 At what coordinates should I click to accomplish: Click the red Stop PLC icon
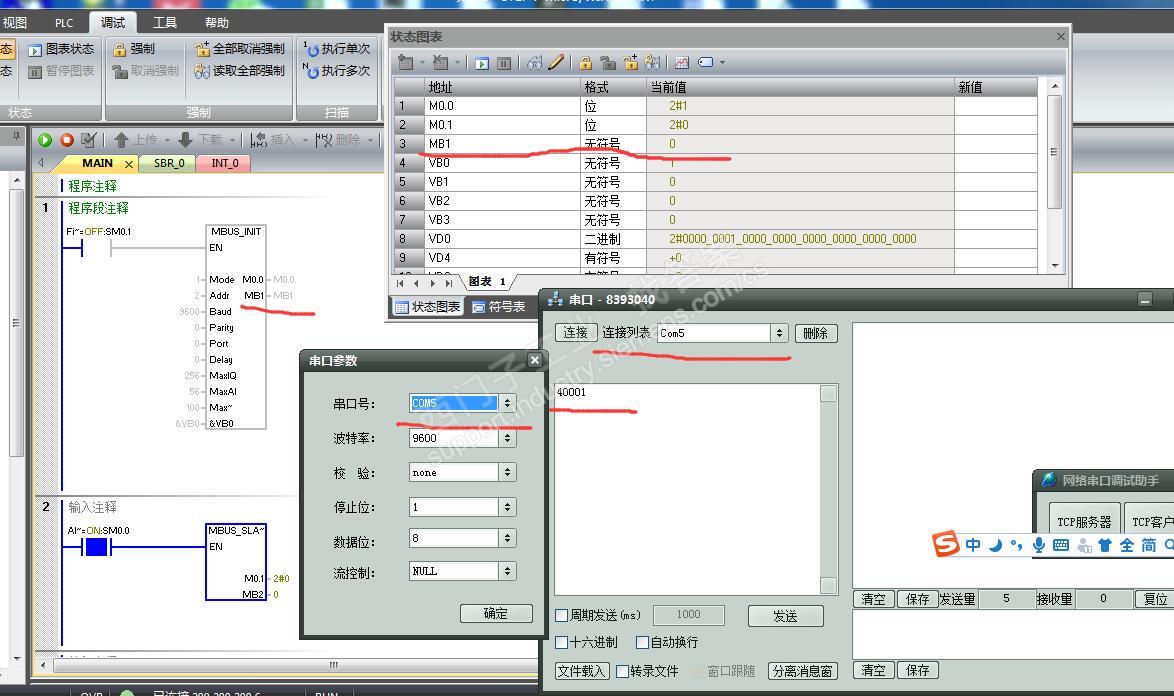coord(67,140)
